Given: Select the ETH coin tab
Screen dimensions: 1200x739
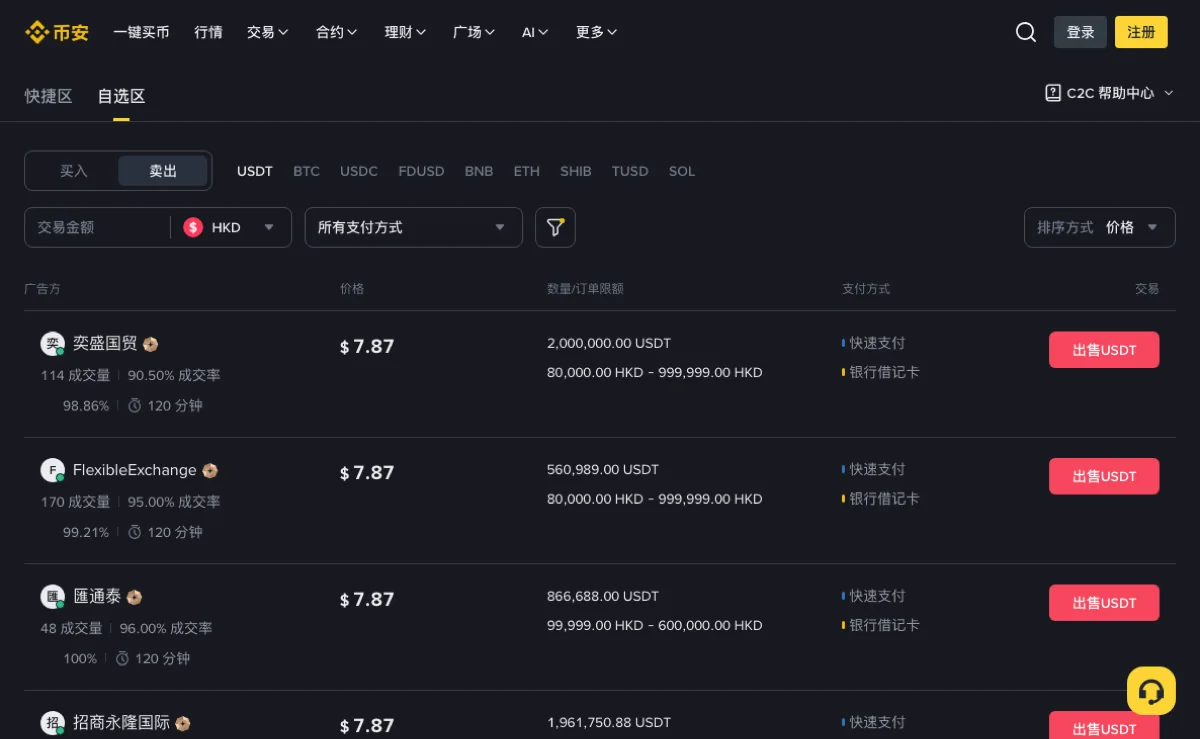Looking at the screenshot, I should point(527,171).
